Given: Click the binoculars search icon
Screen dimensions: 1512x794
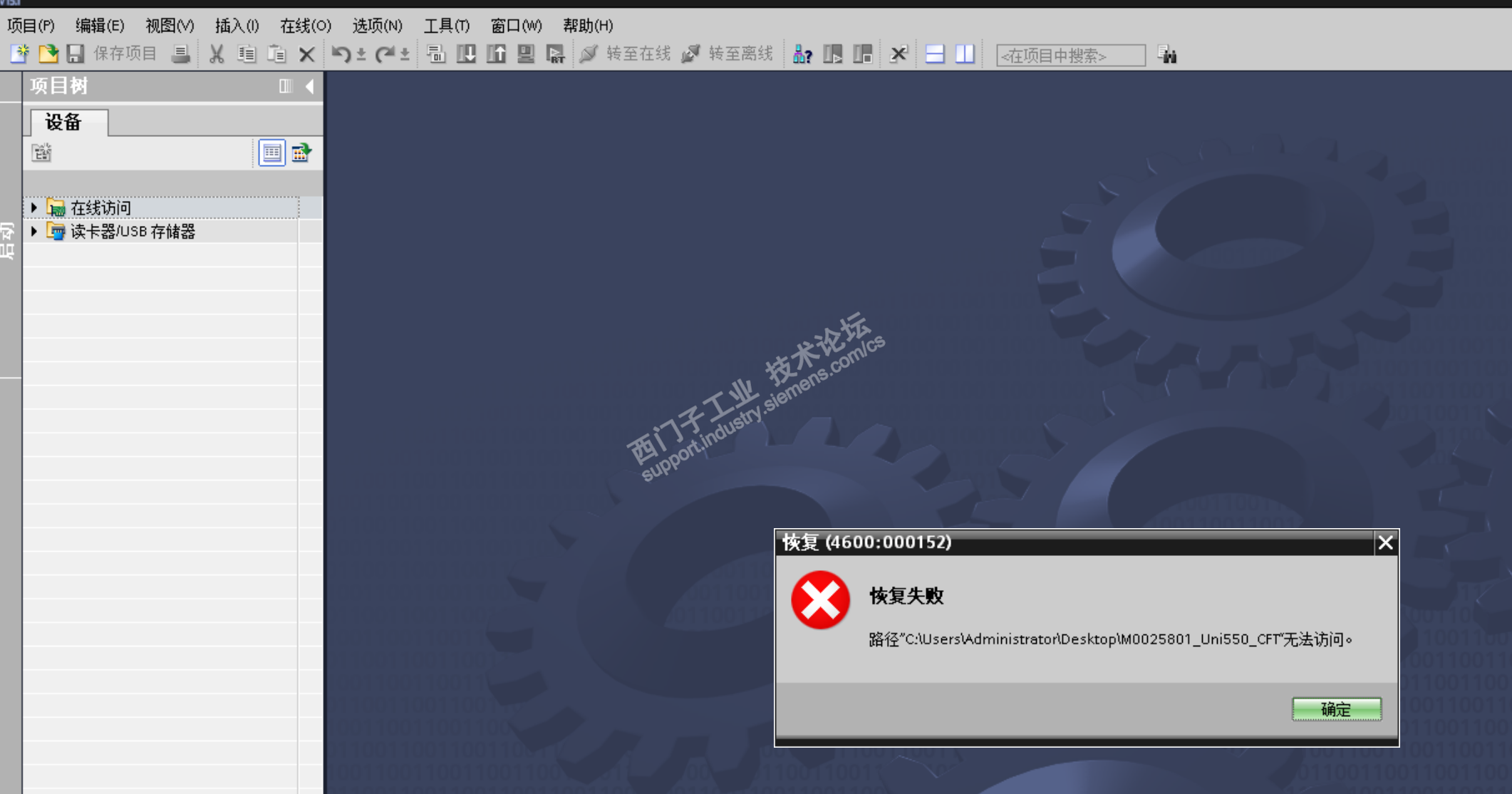Looking at the screenshot, I should tap(1167, 55).
